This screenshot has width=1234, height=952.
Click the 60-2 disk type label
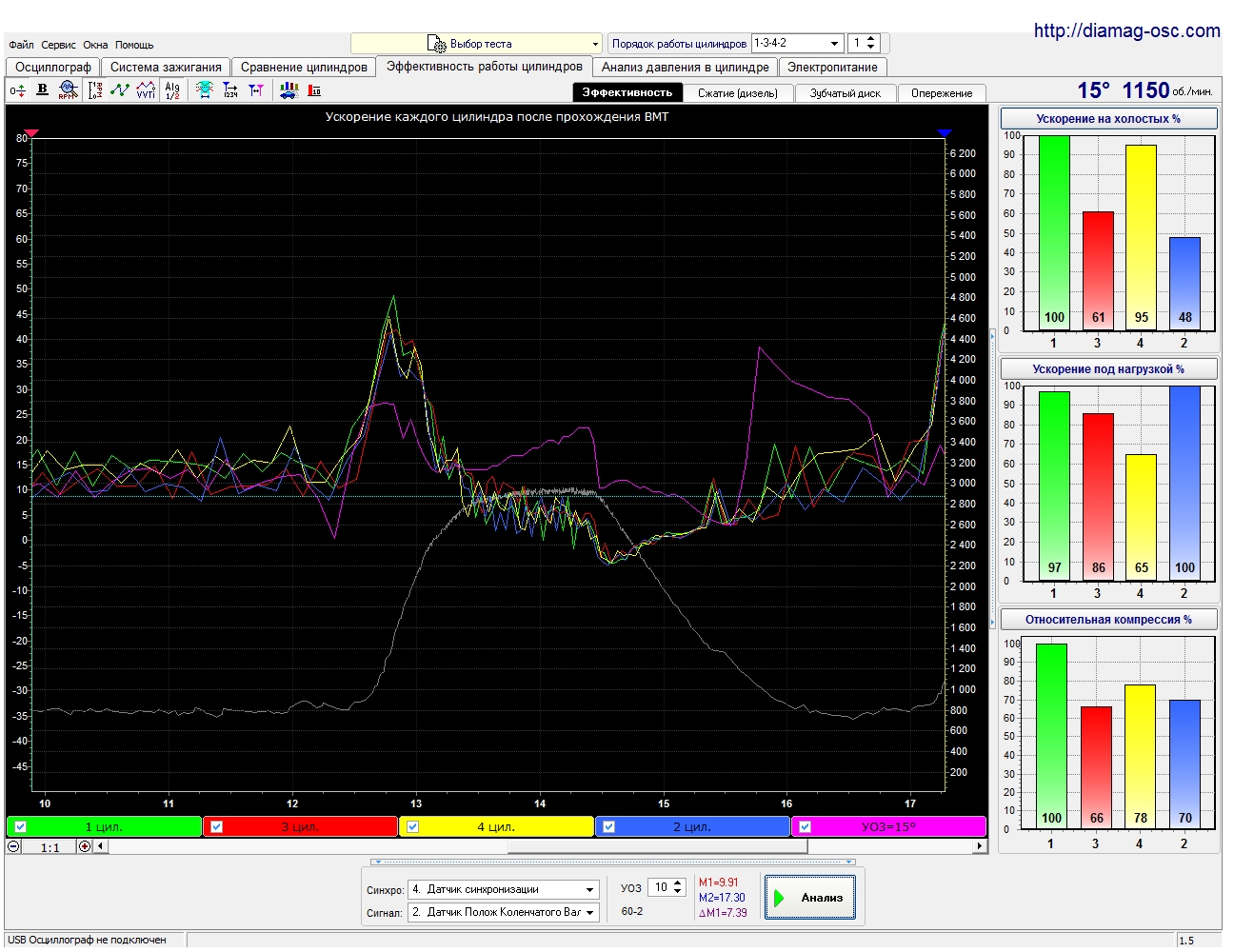632,911
